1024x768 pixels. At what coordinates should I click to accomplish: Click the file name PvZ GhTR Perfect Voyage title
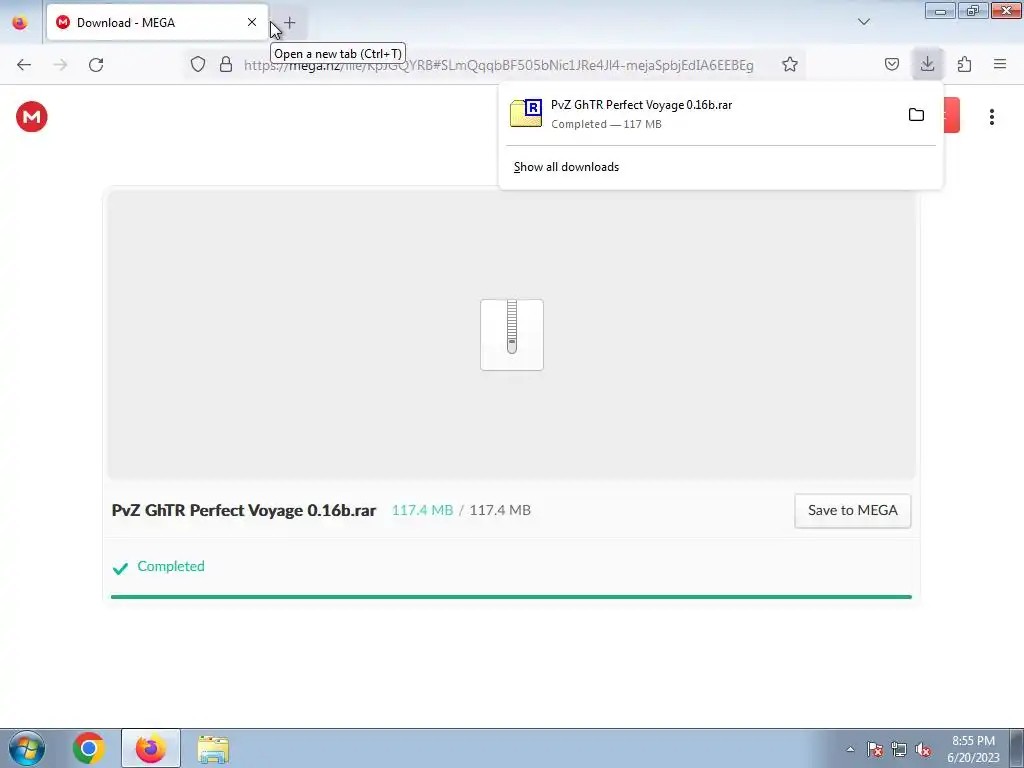coord(244,511)
